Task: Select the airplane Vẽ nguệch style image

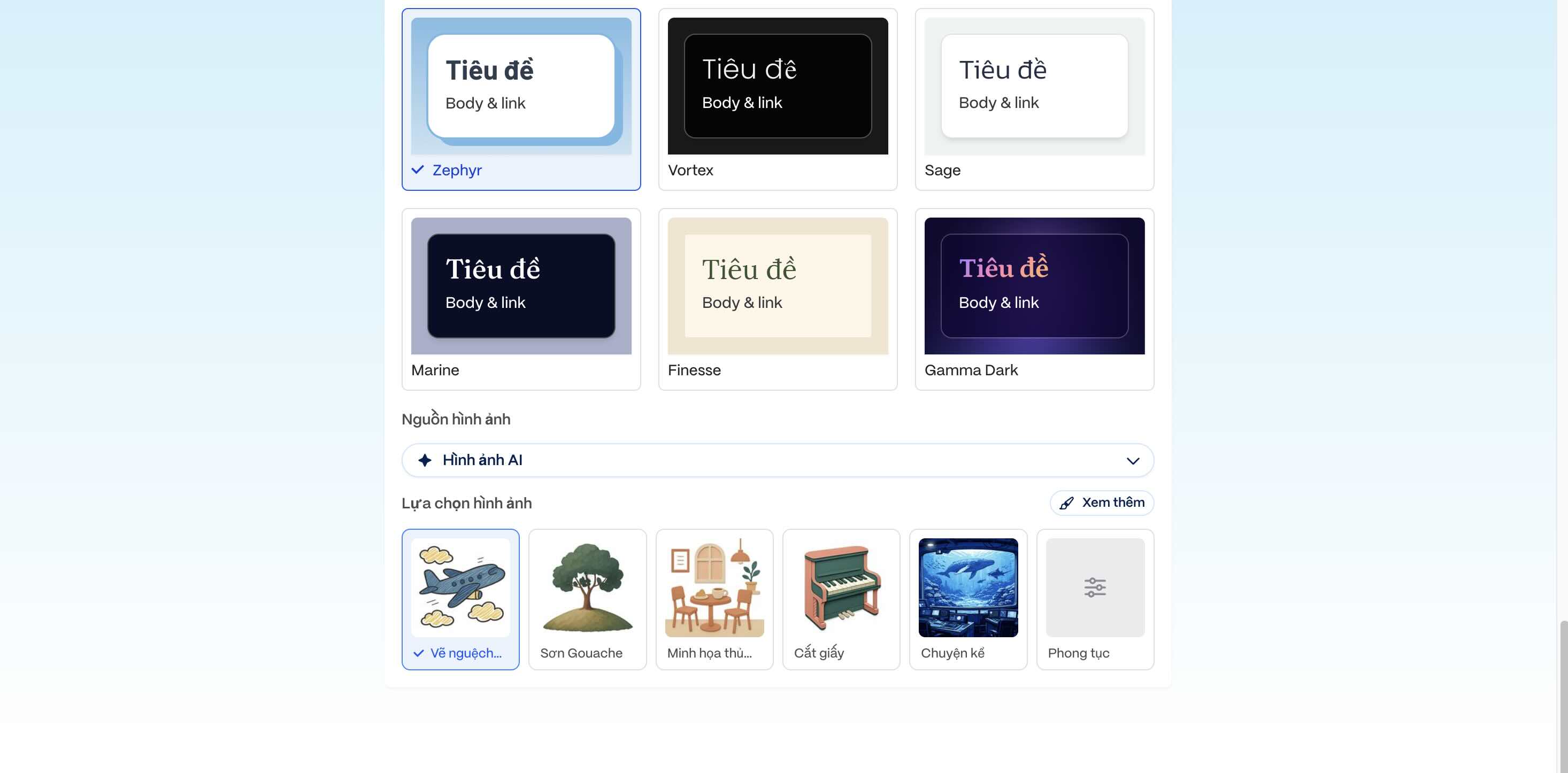Action: (x=460, y=588)
